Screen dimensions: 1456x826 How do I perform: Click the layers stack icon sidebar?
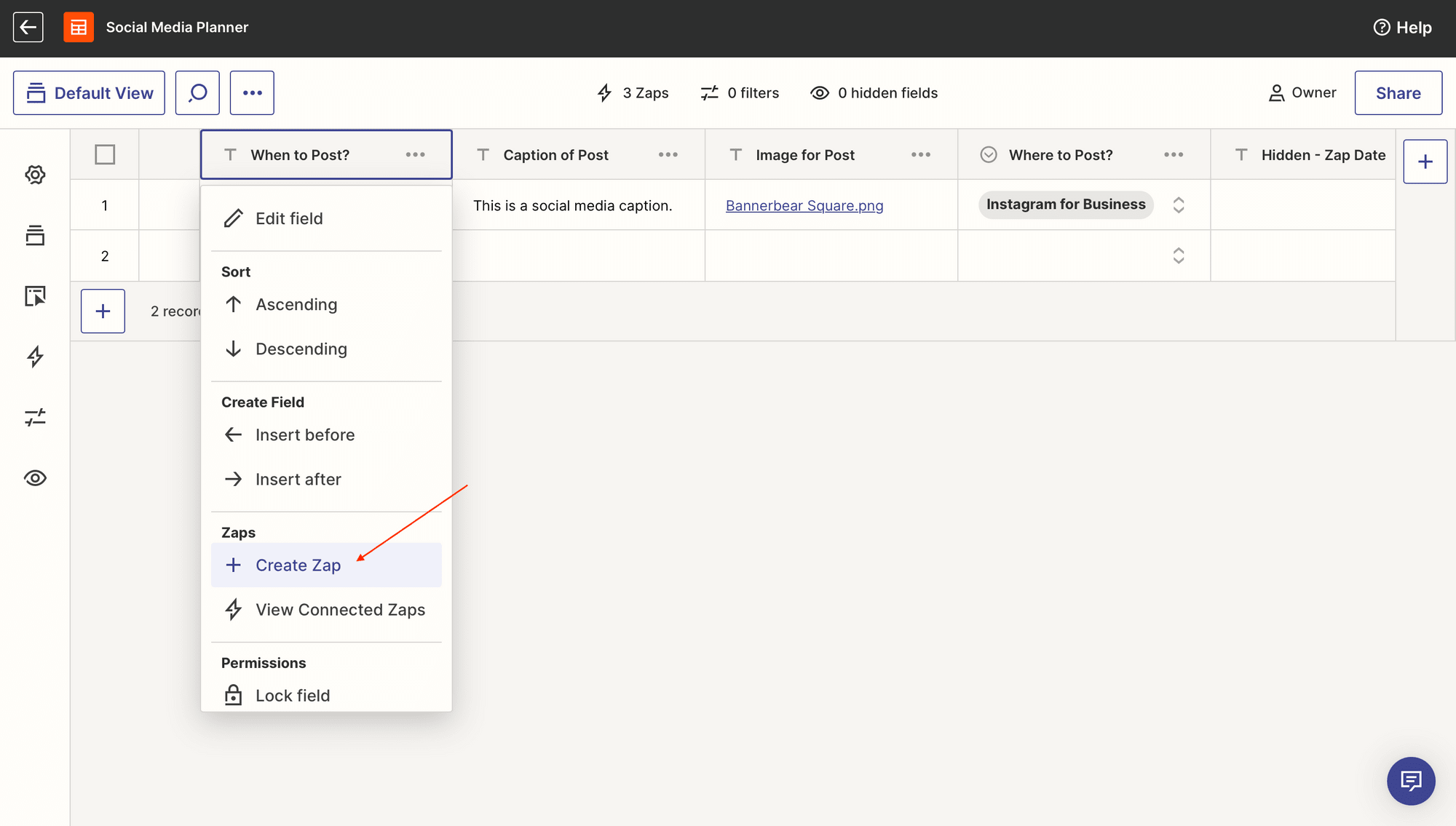(x=35, y=236)
